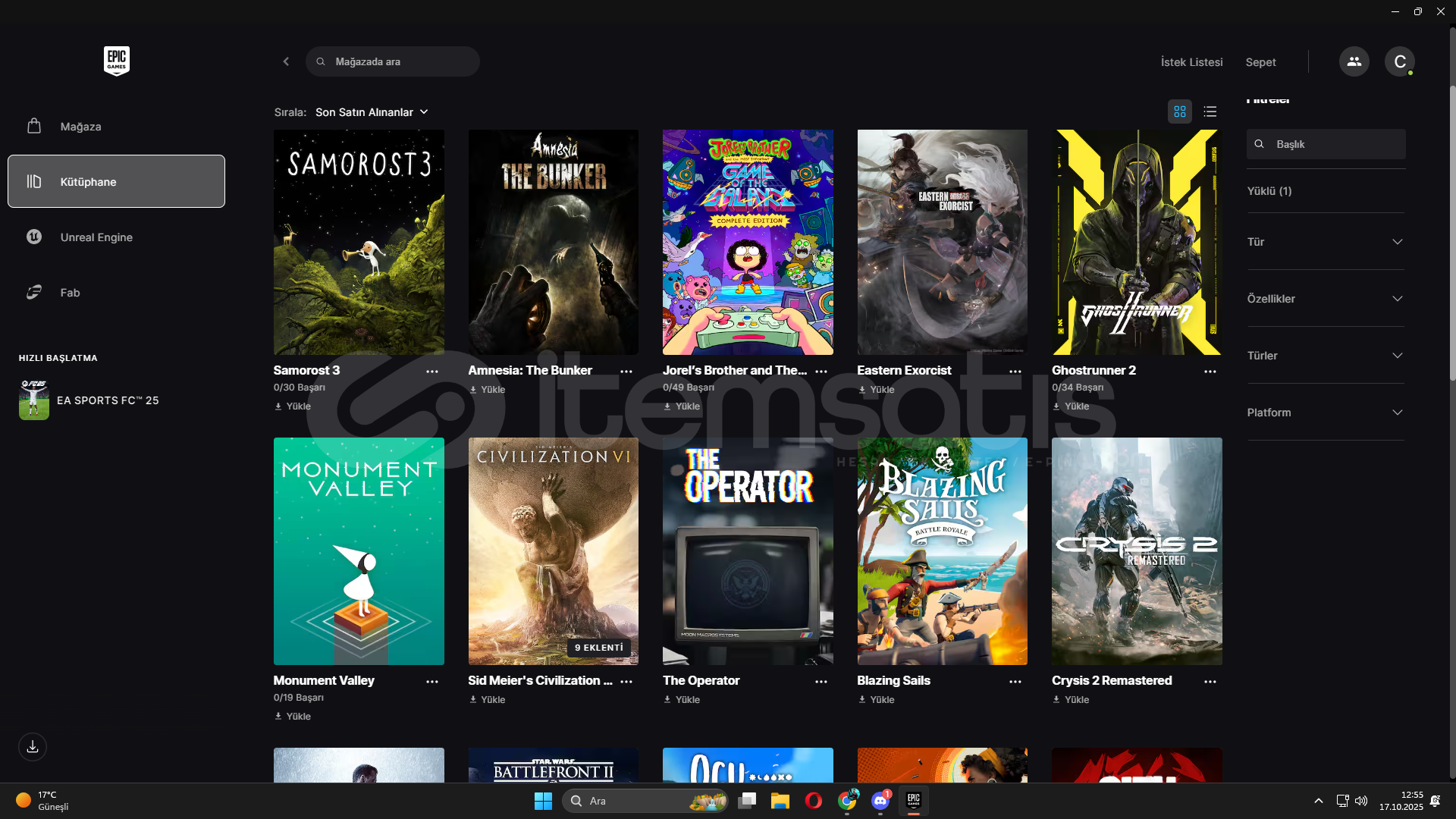Switch to grid view layout
Viewport: 1456px width, 819px height.
pos(1179,111)
